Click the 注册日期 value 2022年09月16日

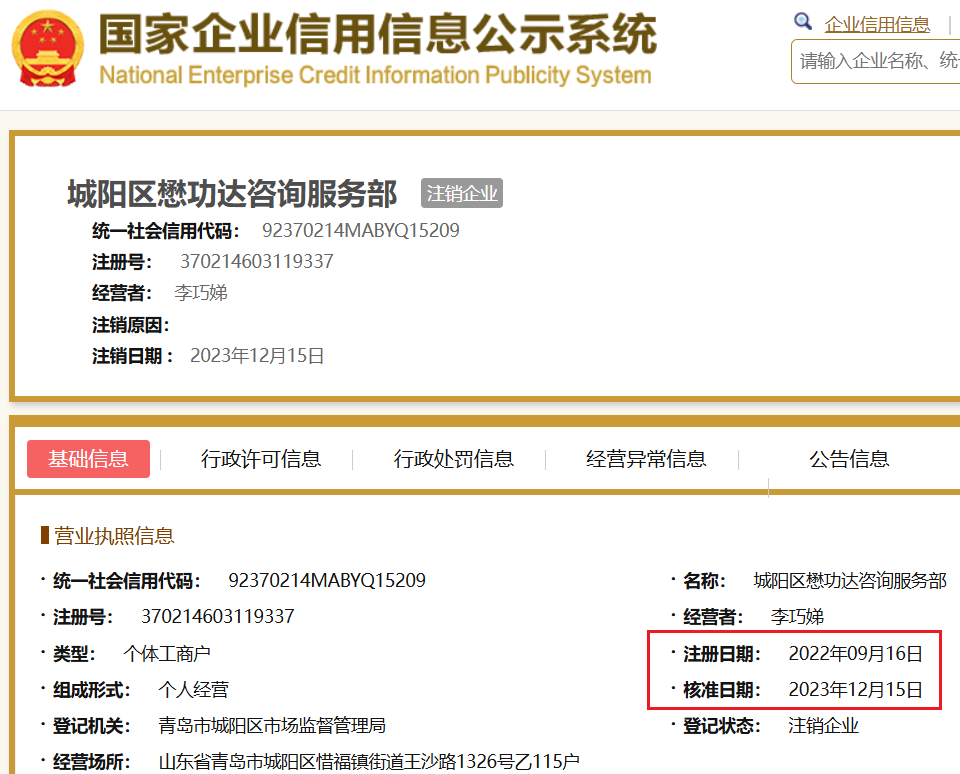pyautogui.click(x=855, y=654)
